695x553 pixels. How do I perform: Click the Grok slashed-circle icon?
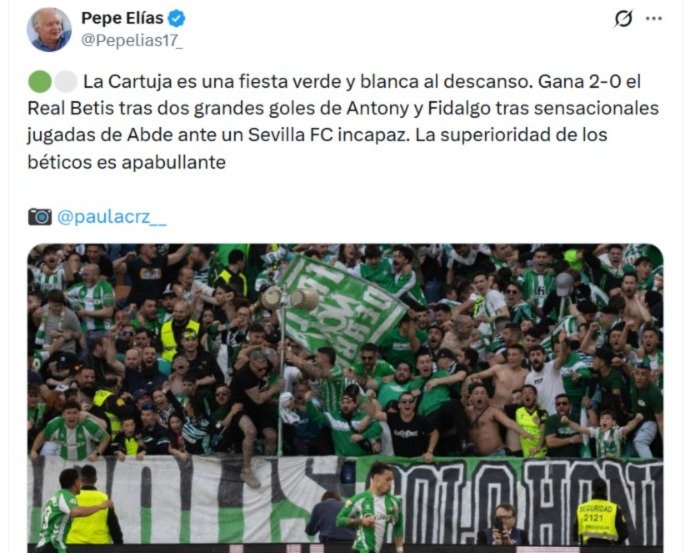[624, 19]
